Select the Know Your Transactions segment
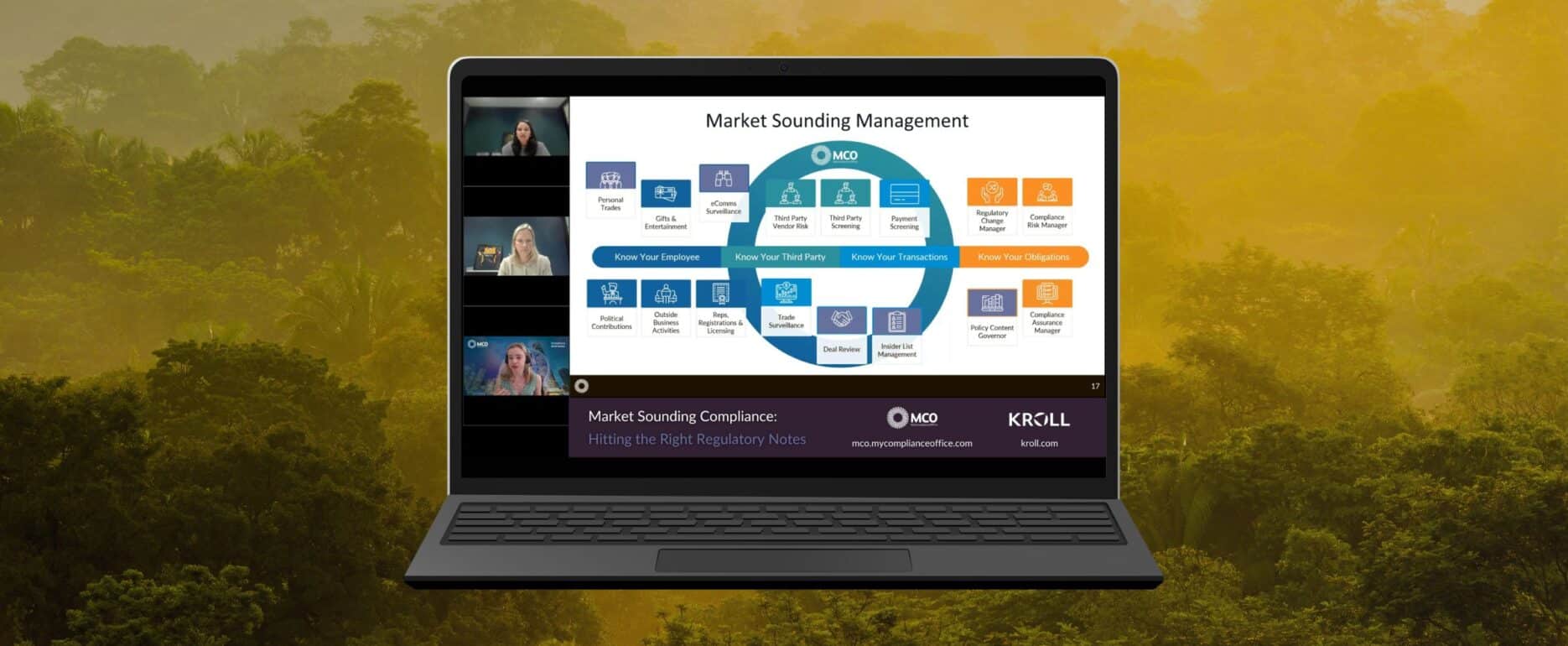This screenshot has height=646, width=1568. pos(900,257)
